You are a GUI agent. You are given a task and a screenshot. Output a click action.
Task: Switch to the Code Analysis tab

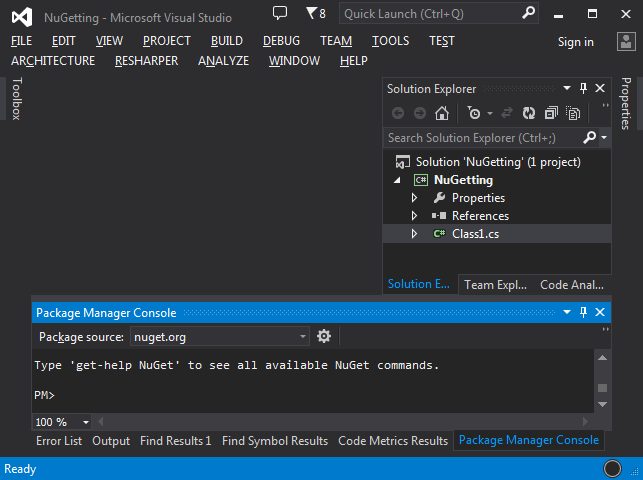point(572,284)
